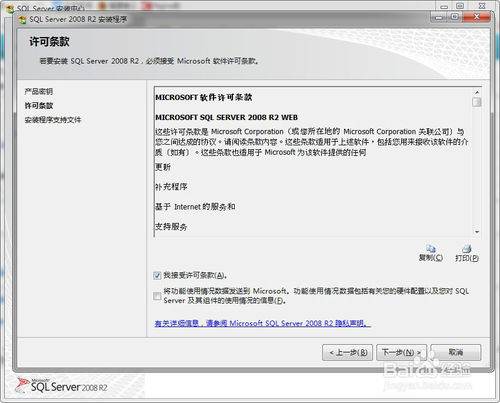Click the MICROSOFT 软件许可条款 heading text
This screenshot has width=500, height=403.
click(x=204, y=97)
